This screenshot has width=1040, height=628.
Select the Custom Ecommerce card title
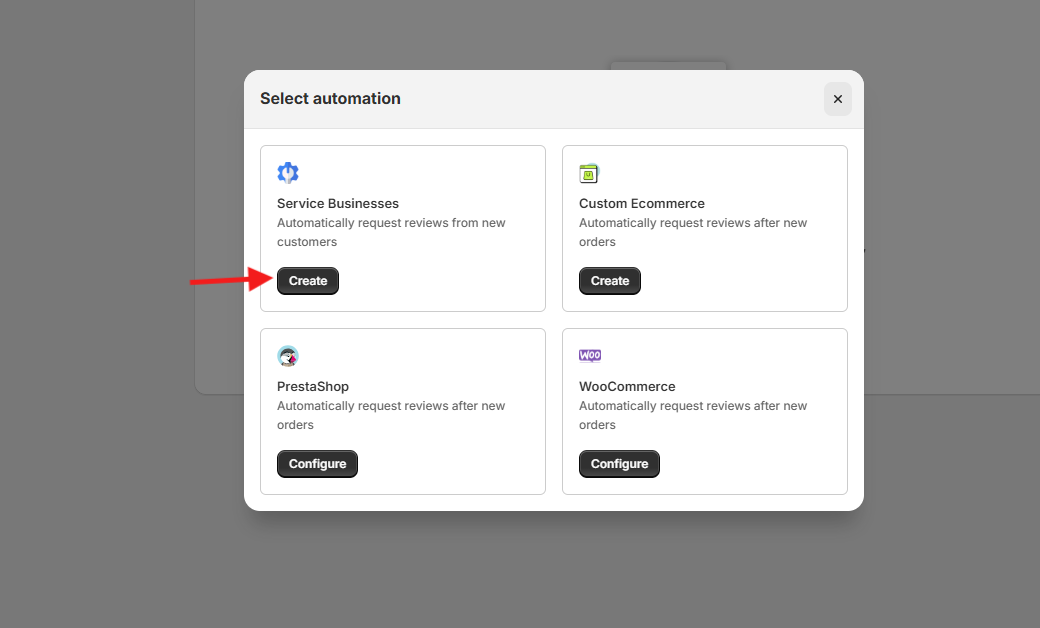tap(642, 204)
